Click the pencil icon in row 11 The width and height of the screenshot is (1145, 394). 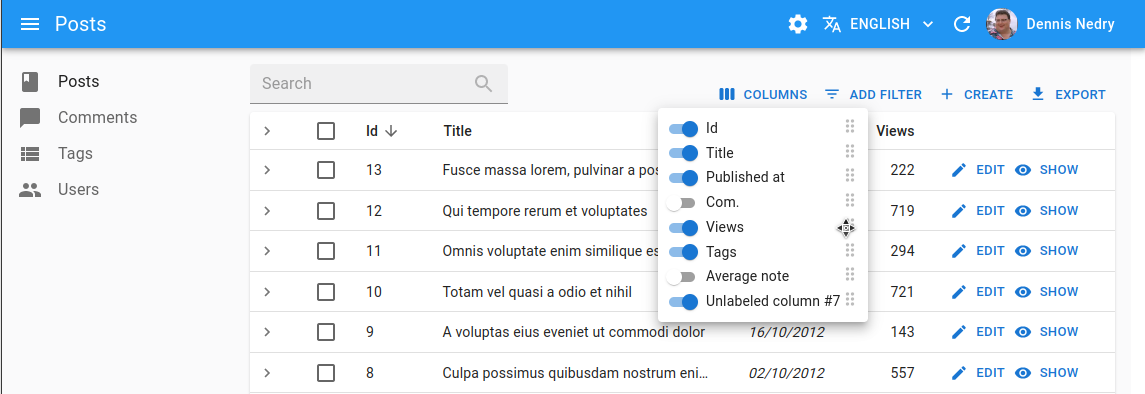[959, 251]
